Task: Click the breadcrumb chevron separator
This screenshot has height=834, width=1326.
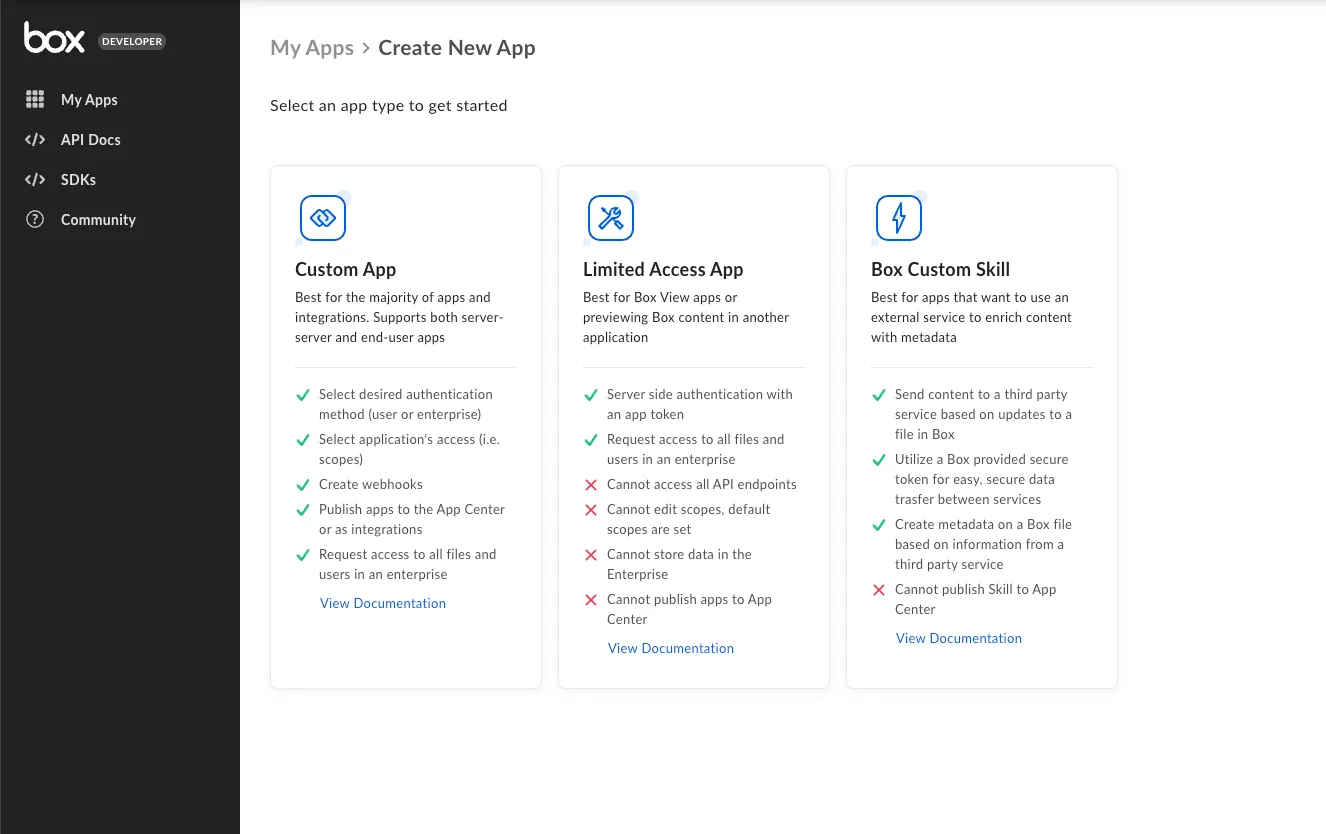Action: (366, 48)
